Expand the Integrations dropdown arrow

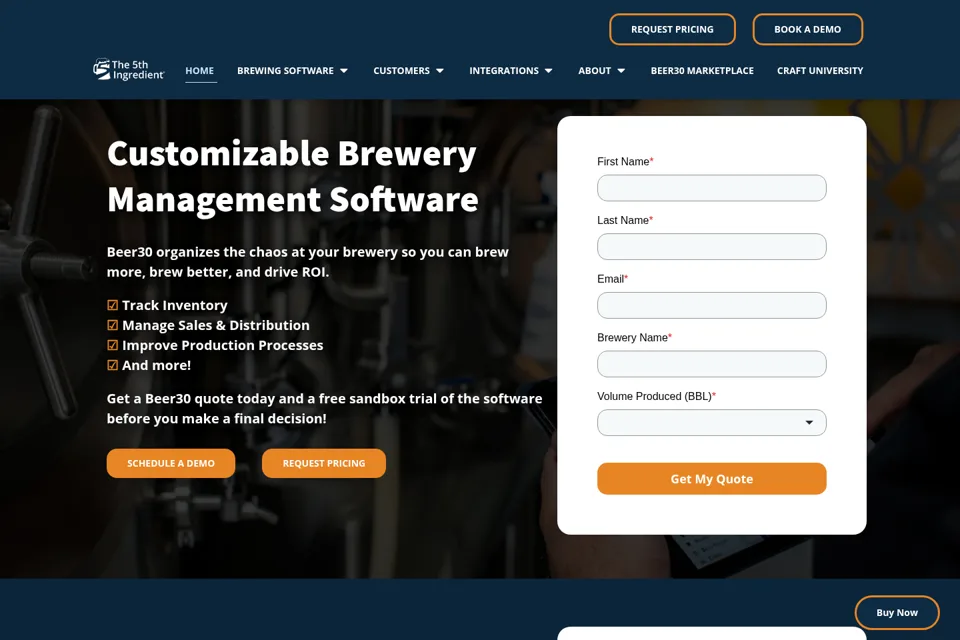point(549,71)
